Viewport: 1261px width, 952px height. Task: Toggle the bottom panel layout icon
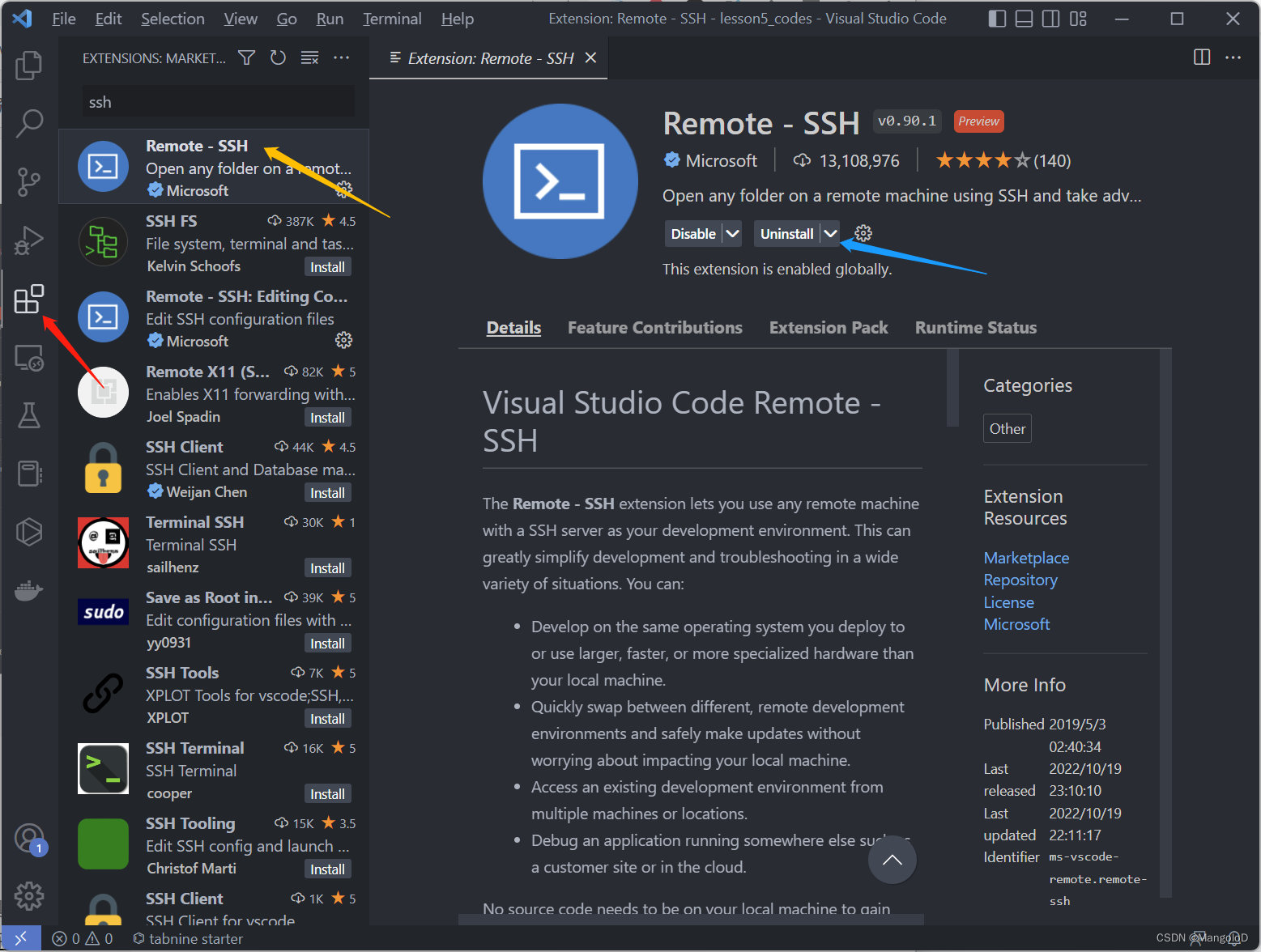click(1025, 19)
